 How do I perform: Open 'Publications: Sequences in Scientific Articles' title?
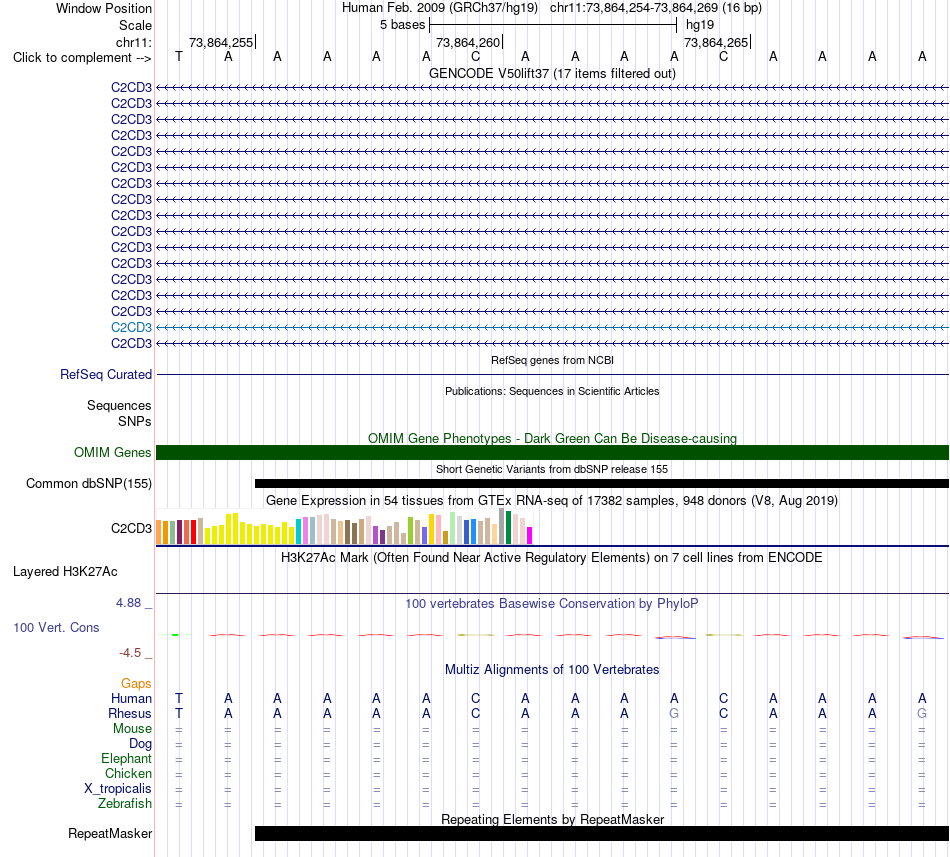point(552,391)
